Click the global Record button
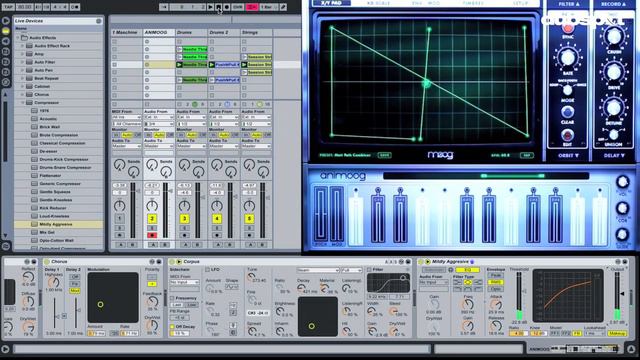Viewport: 640px width, 360px height. 227,7
